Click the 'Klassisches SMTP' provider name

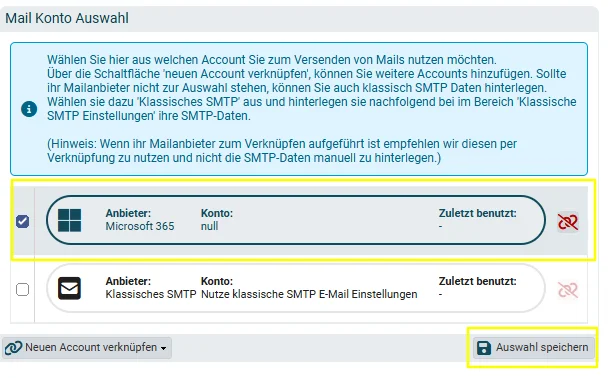coord(151,294)
